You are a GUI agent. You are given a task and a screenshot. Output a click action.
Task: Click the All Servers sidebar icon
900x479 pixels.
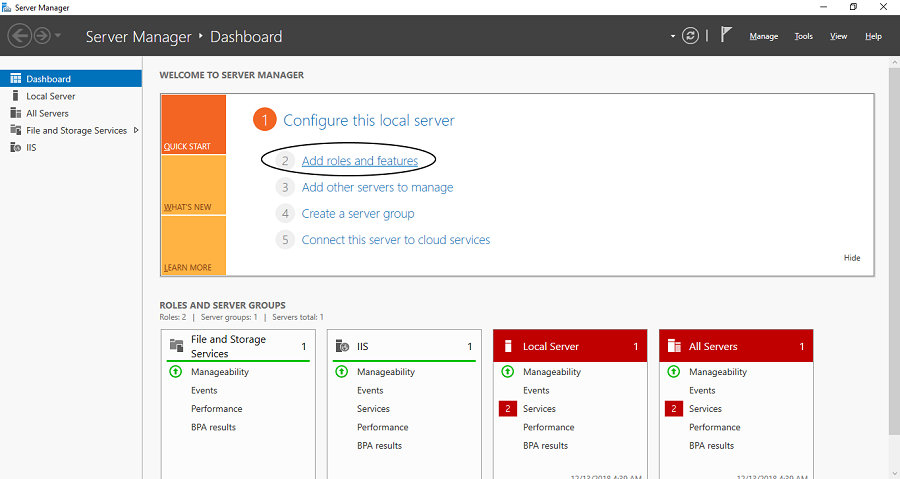click(15, 113)
